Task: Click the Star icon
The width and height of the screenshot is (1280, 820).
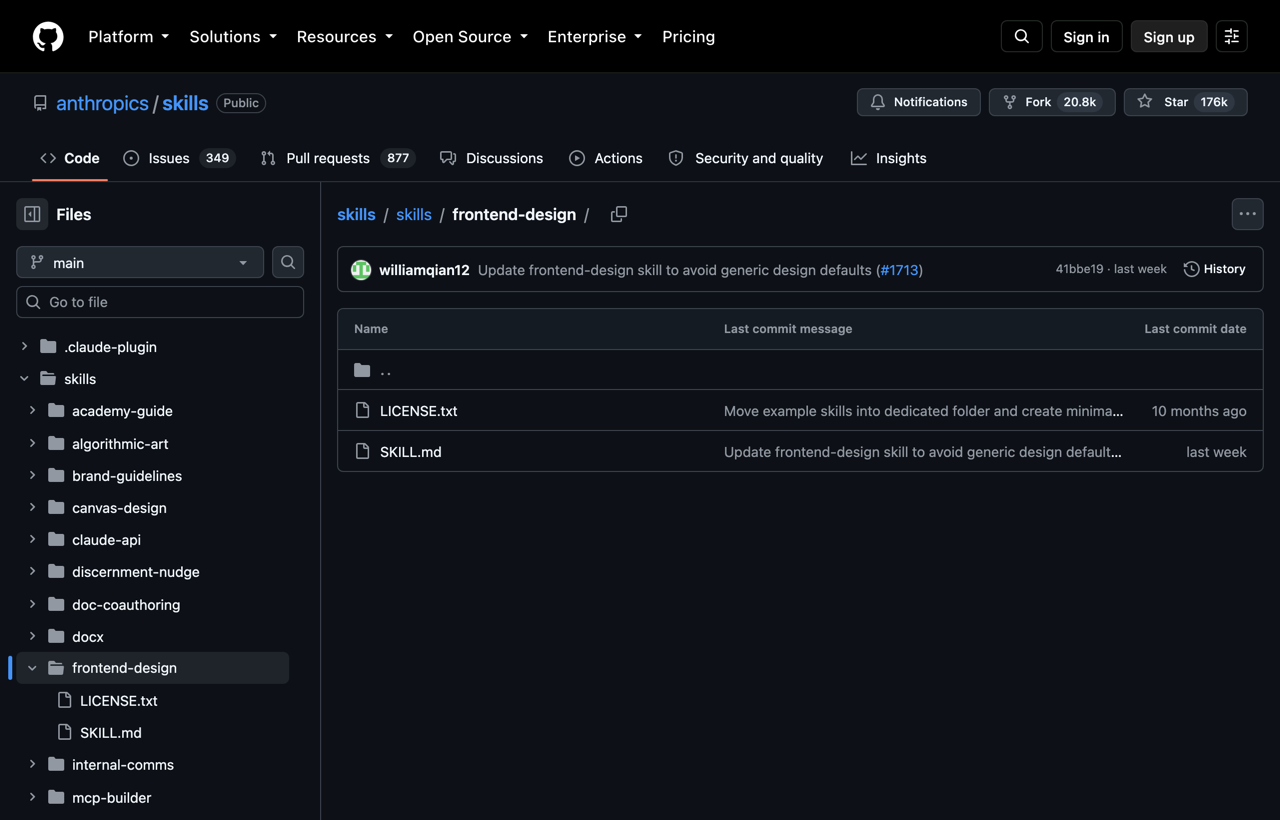Action: (x=1145, y=102)
